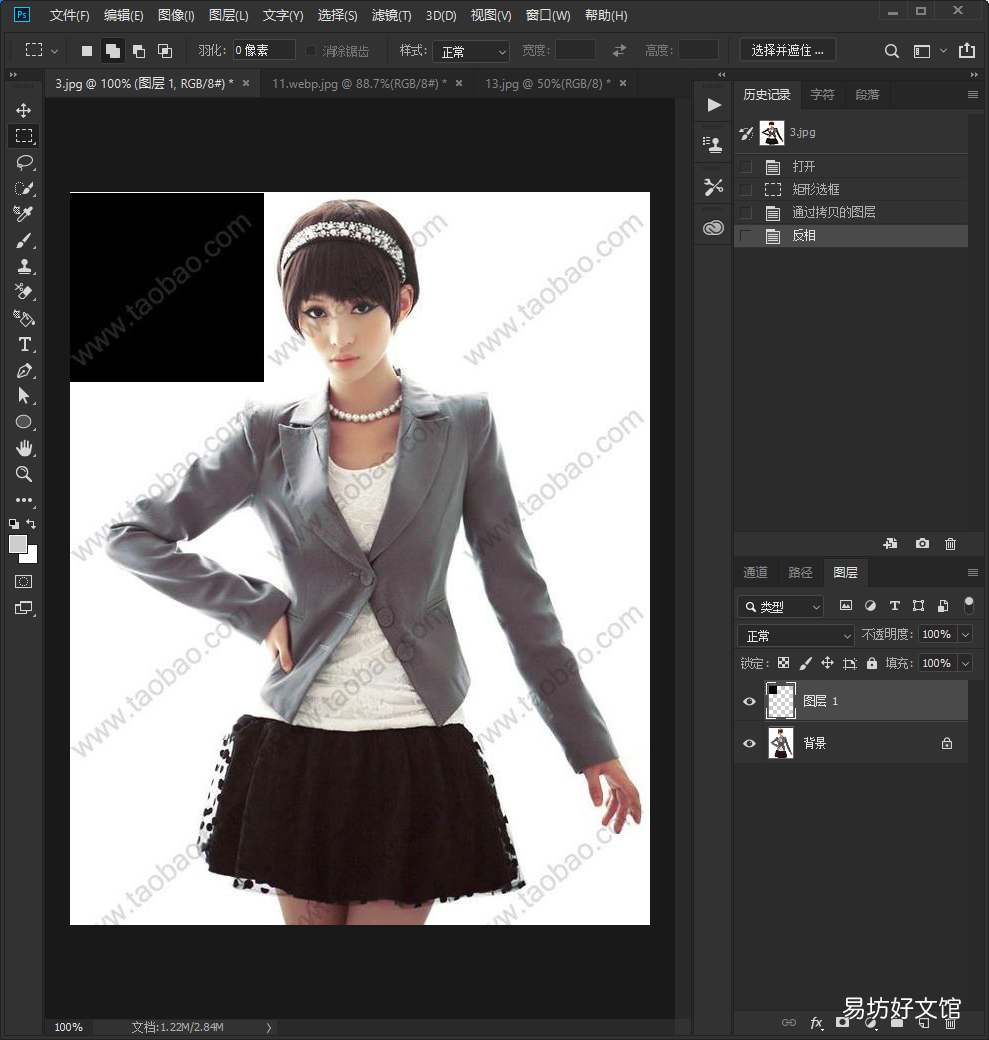This screenshot has height=1040, width=989.
Task: Select the Move tool
Action: pyautogui.click(x=24, y=110)
